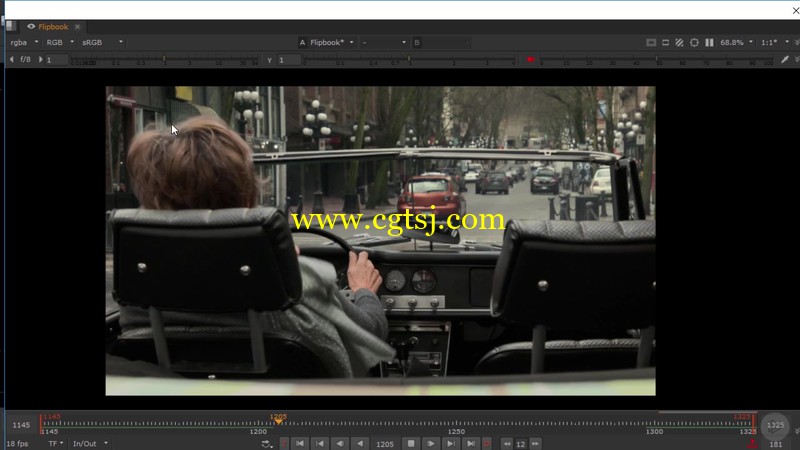Click the 18 fps field
Viewport: 800px width, 450px height.
(x=17, y=443)
